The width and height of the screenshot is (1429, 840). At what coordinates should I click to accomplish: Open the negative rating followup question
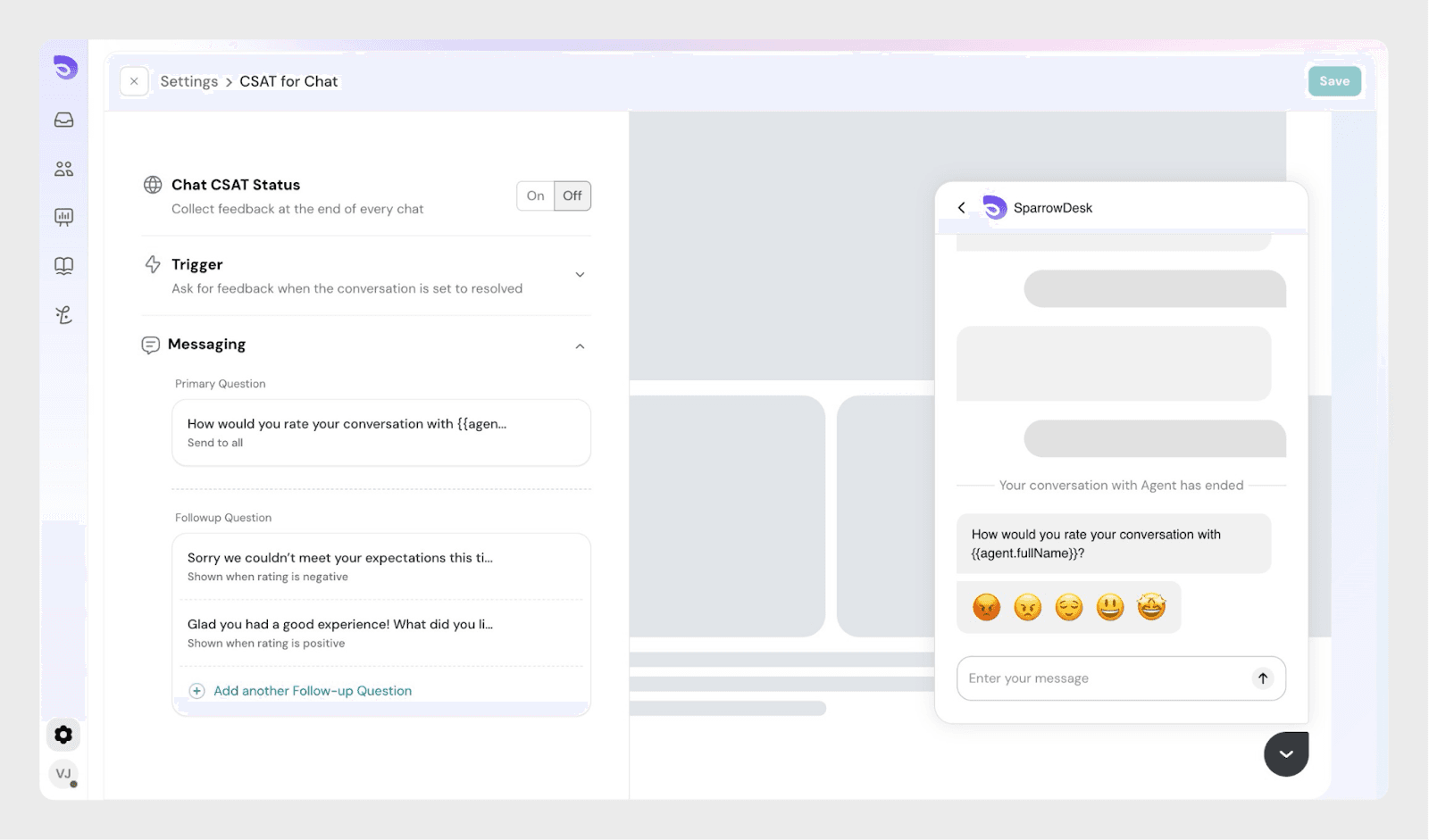click(x=380, y=566)
